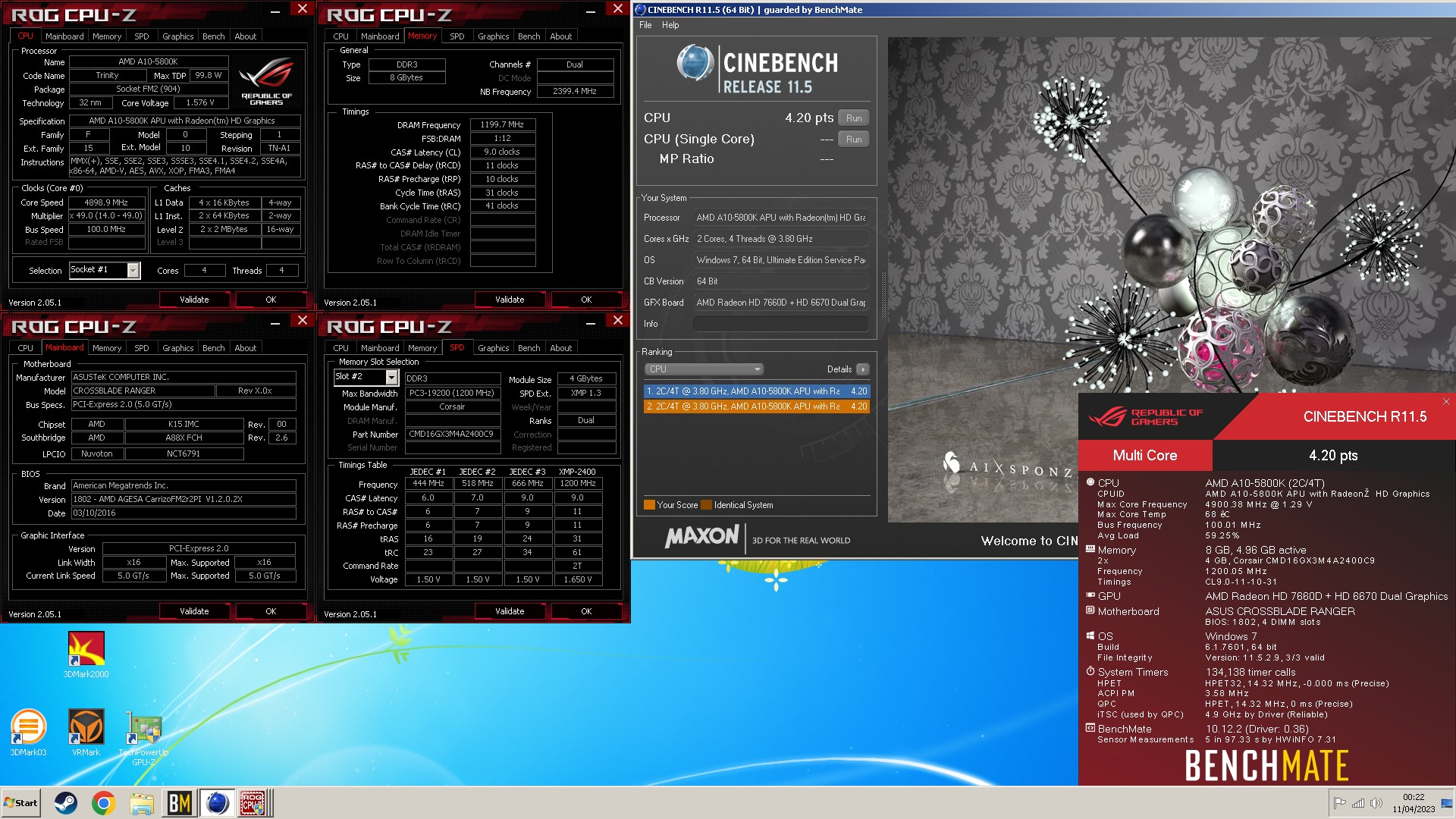Switch to Mainboard tab in CPU-tab window
Viewport: 1456px width, 819px height.
64,36
